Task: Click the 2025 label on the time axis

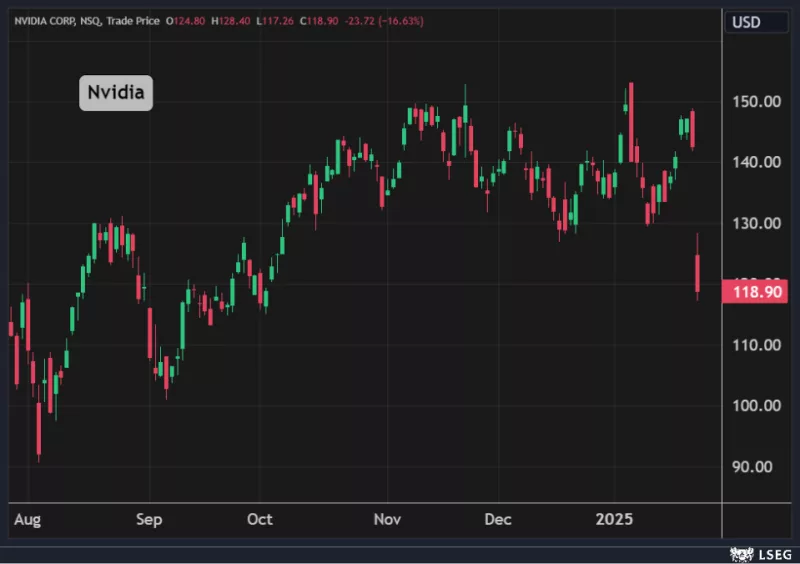Action: point(614,520)
